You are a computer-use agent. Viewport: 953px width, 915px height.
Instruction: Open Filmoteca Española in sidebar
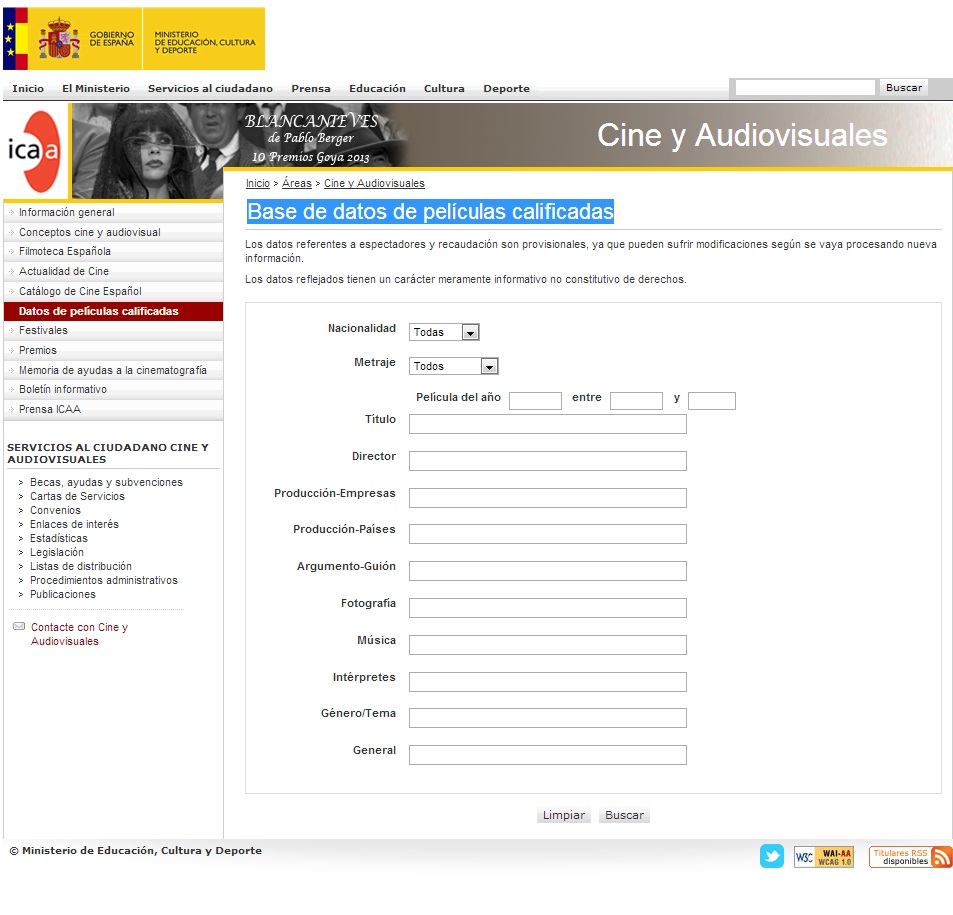(65, 252)
